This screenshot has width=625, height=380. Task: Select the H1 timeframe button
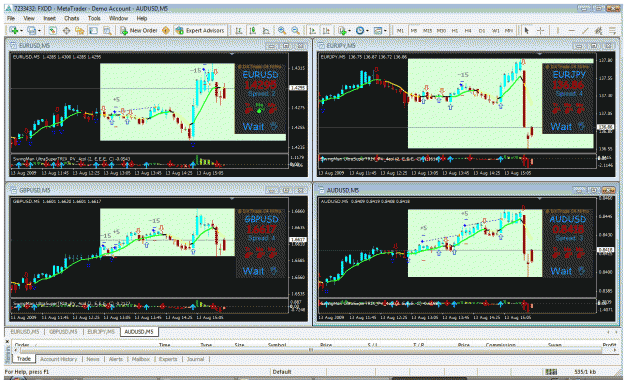point(454,31)
